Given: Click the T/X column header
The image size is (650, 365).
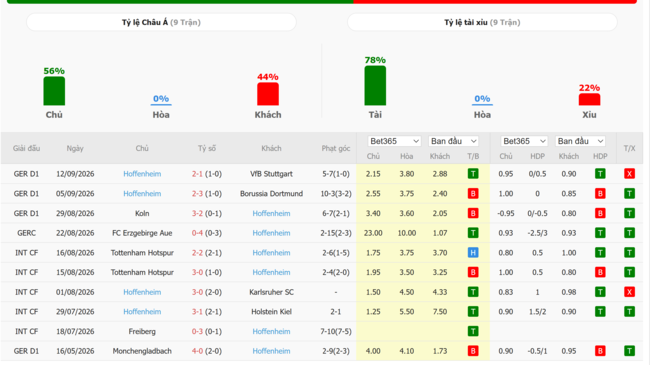Looking at the screenshot, I should 629,148.
